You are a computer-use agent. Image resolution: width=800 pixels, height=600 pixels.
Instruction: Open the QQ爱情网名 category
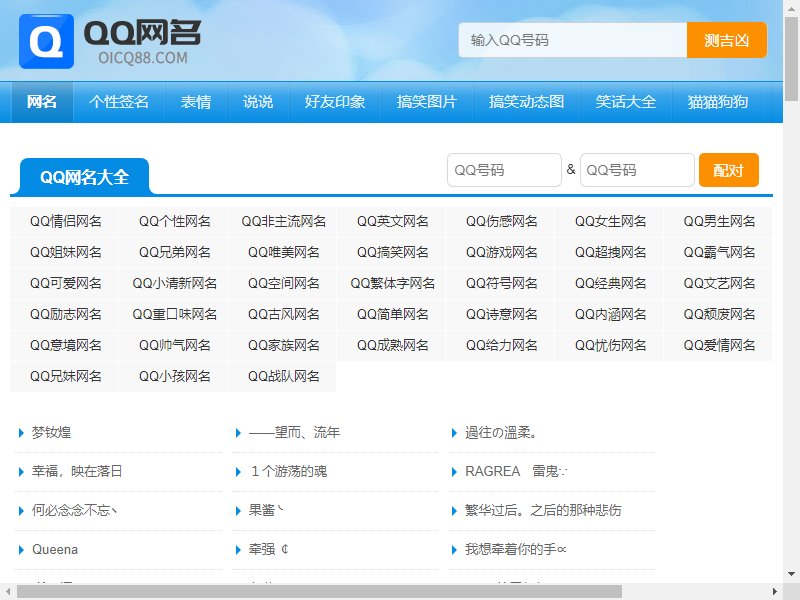(719, 345)
